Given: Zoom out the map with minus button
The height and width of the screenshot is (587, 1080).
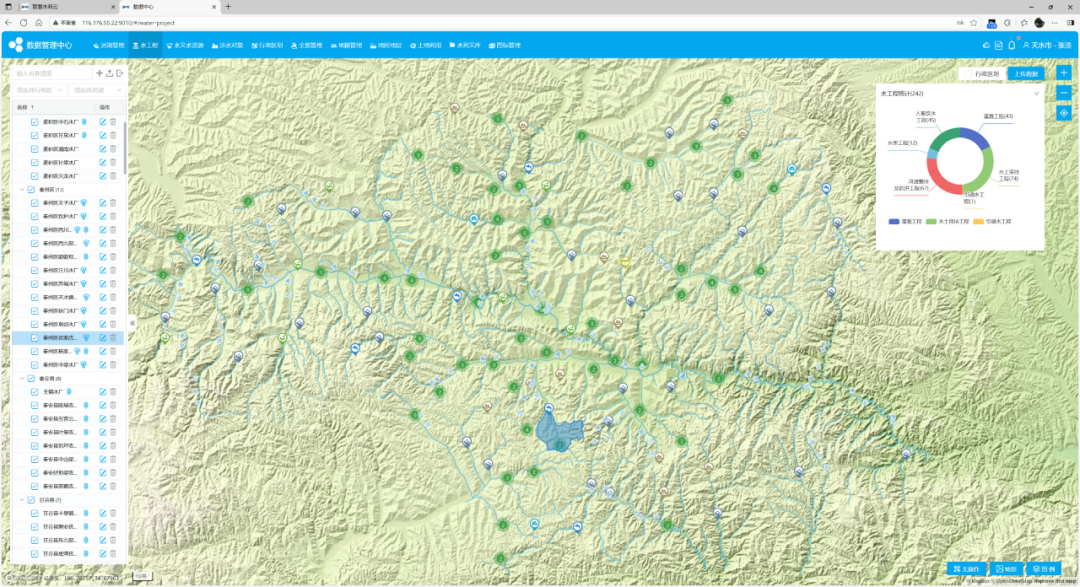Looking at the screenshot, I should coord(1064,93).
